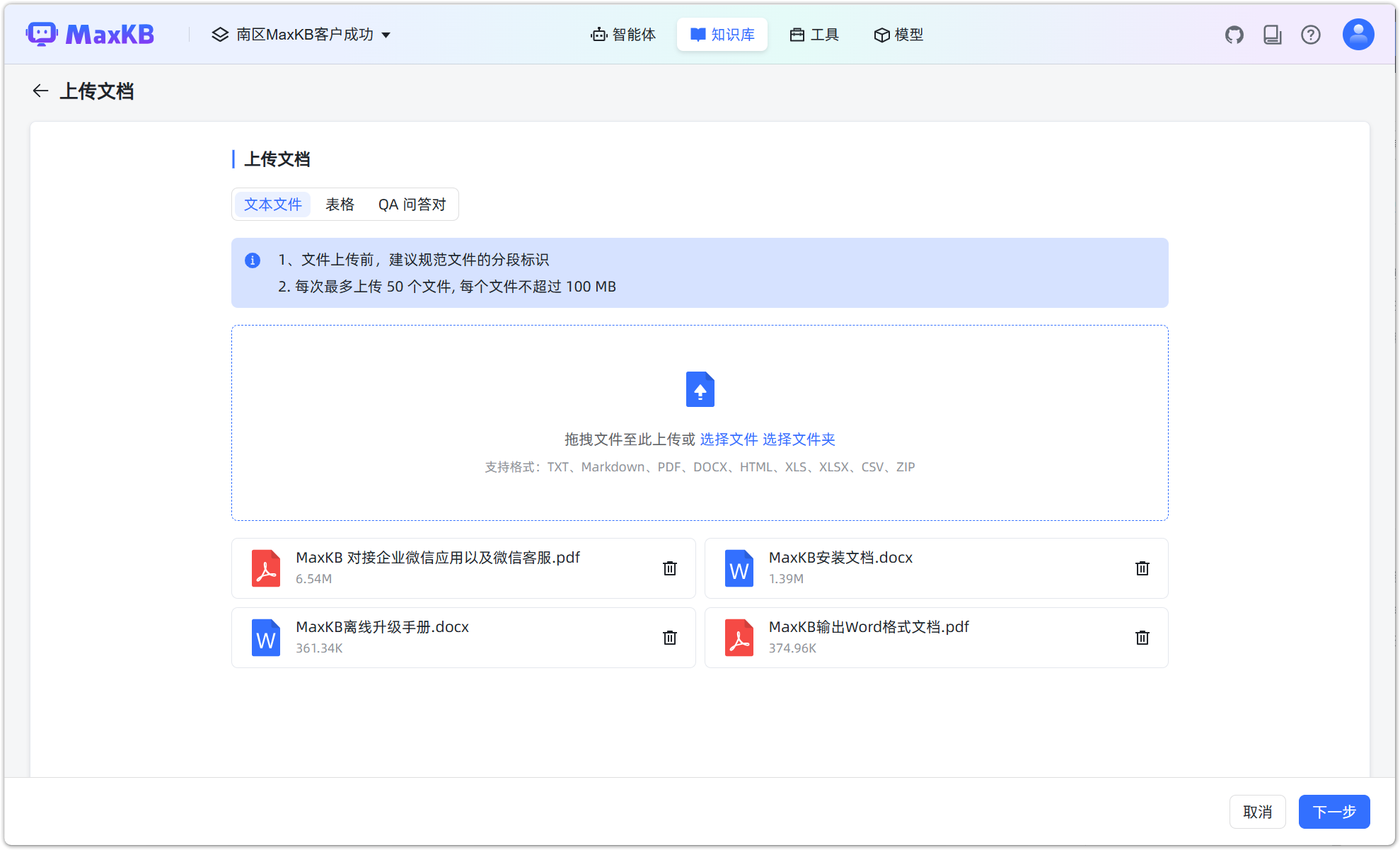
Task: Select the 文本文件 tab
Action: tap(272, 205)
